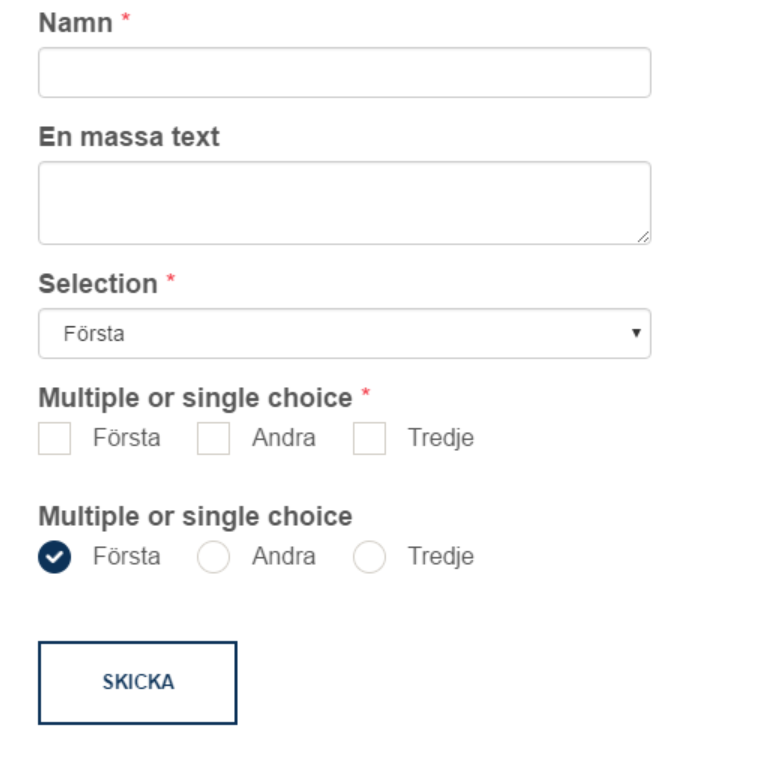Image resolution: width=765 pixels, height=759 pixels.
Task: Click the selected Första radio button
Action: click(55, 557)
